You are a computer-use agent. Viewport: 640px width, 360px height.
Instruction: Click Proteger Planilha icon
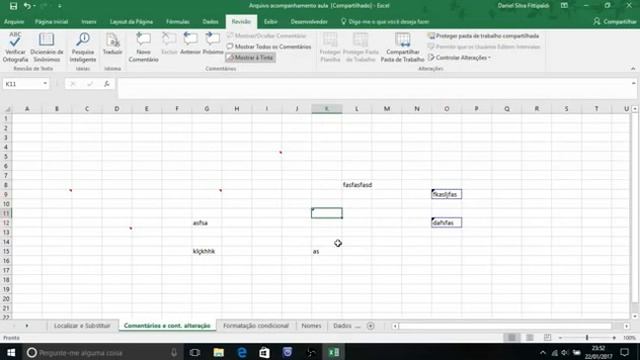330,47
